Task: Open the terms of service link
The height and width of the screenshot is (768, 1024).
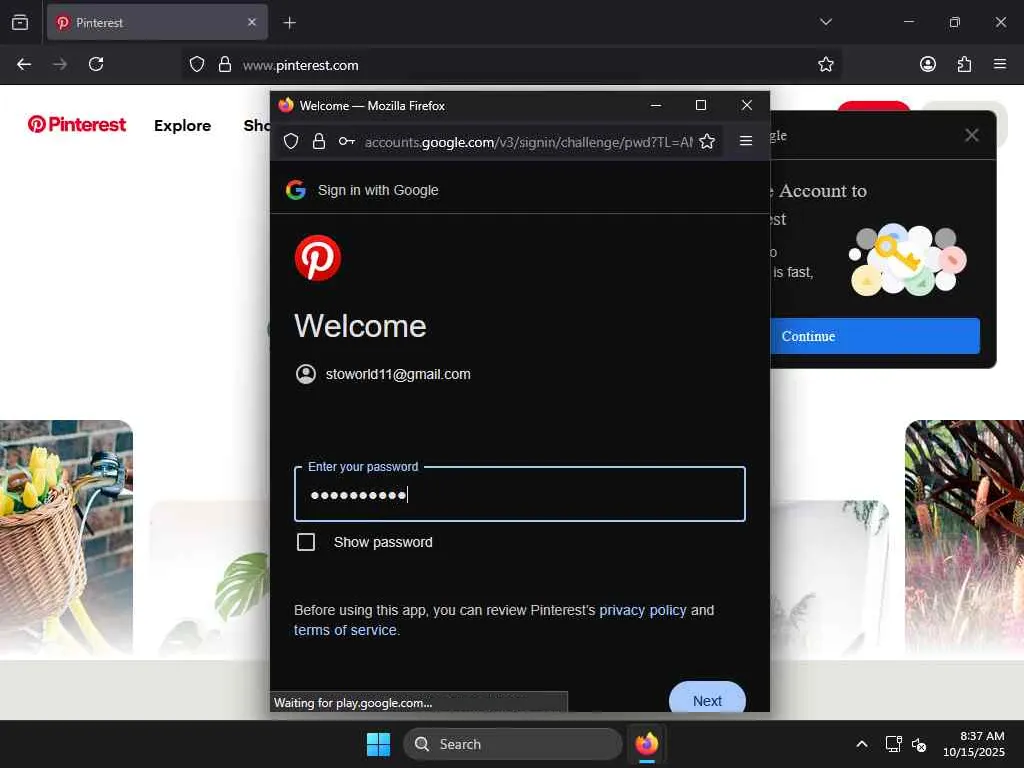Action: 345,630
